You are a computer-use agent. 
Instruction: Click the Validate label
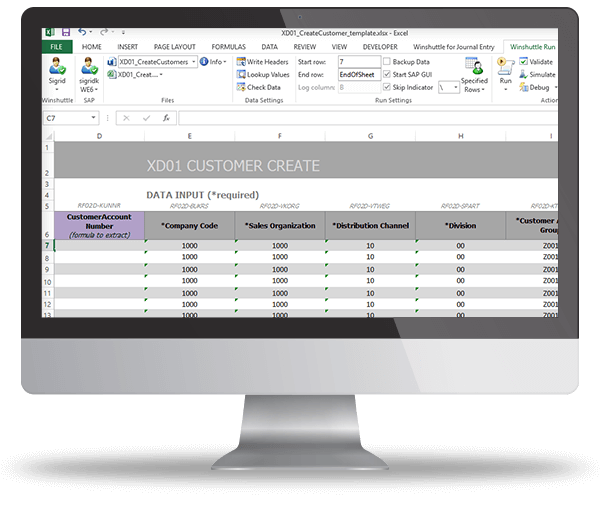point(541,62)
